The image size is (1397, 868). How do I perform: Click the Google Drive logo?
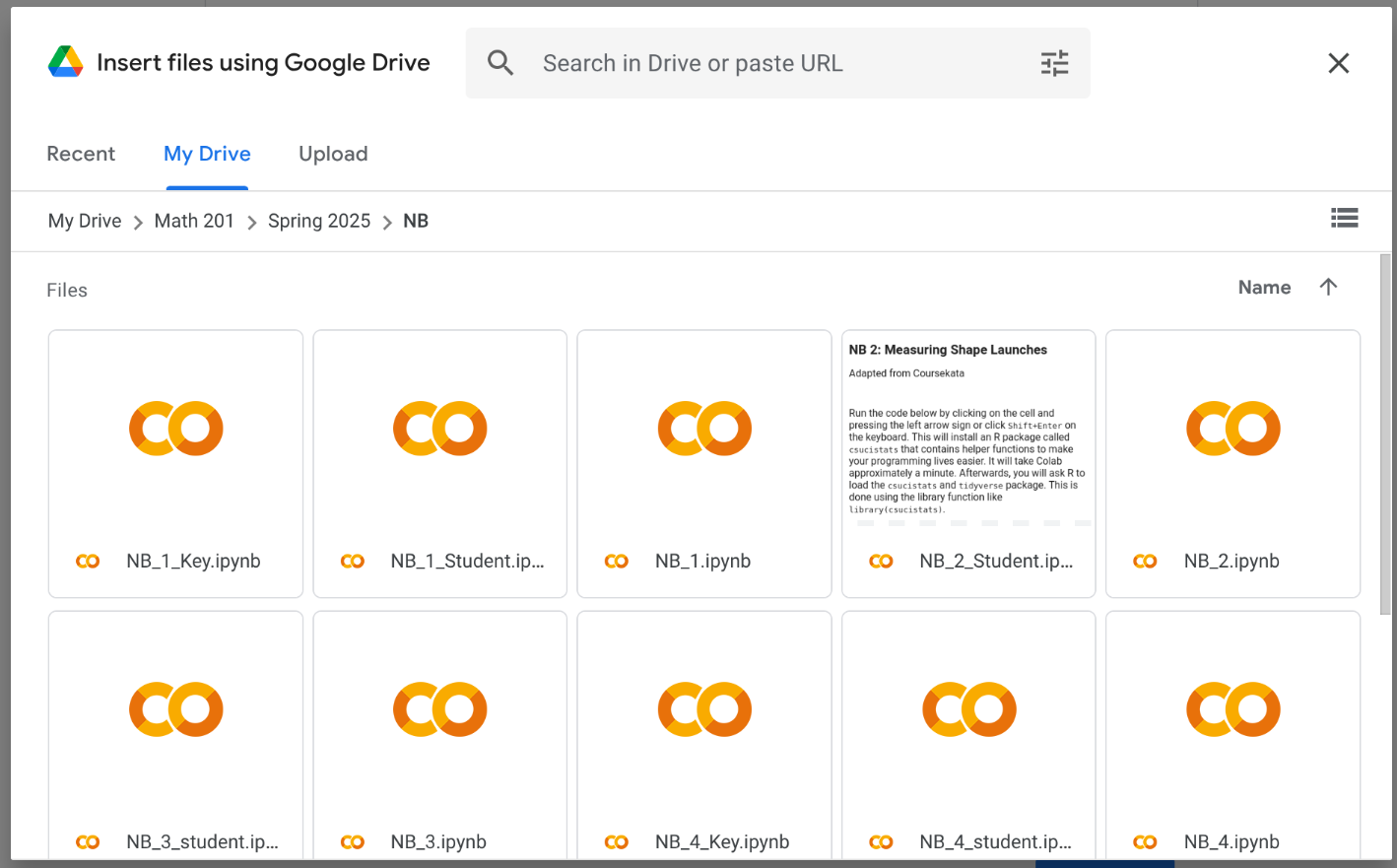(x=66, y=63)
